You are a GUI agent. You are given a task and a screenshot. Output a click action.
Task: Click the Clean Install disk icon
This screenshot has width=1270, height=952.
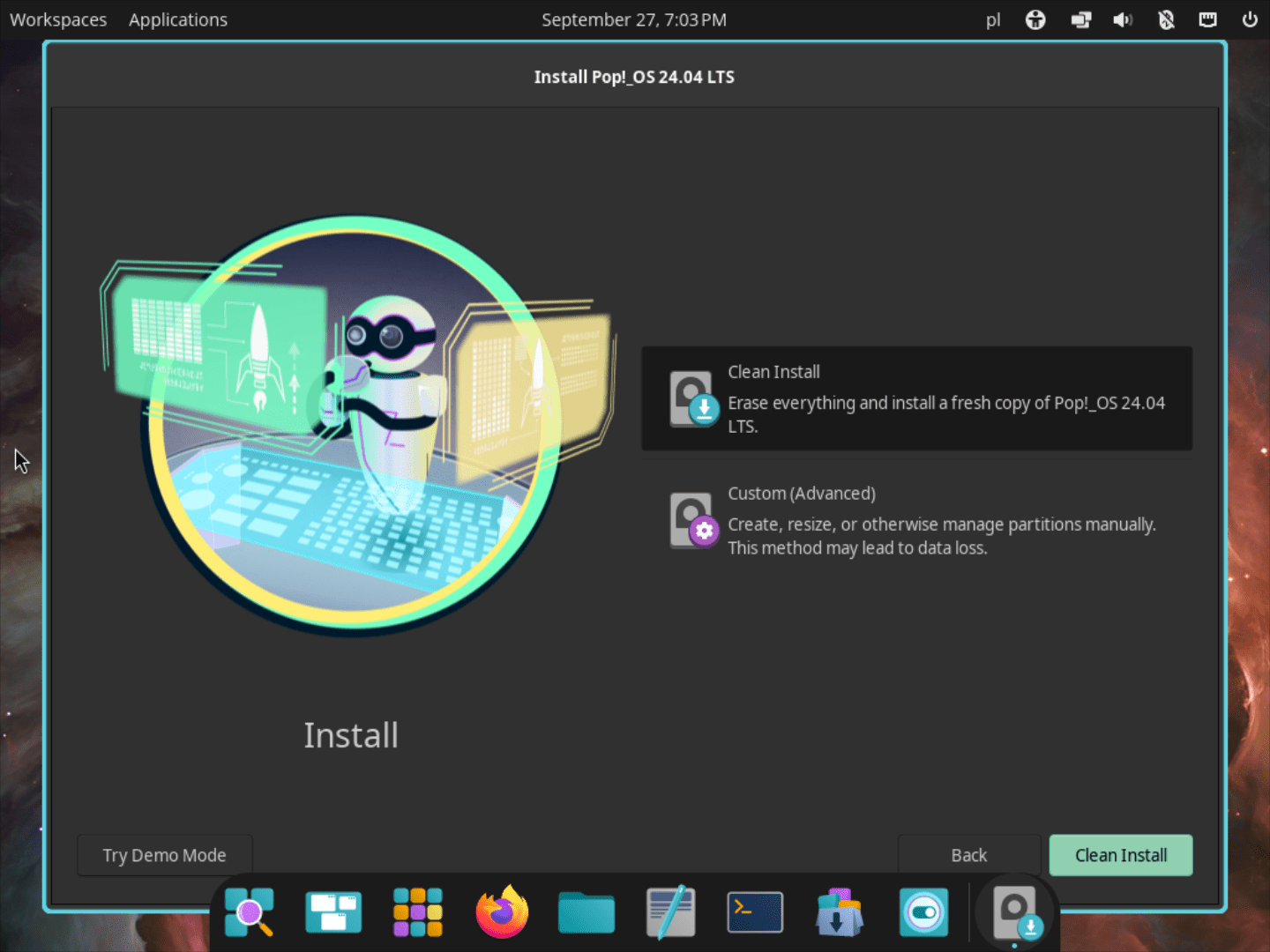[694, 398]
